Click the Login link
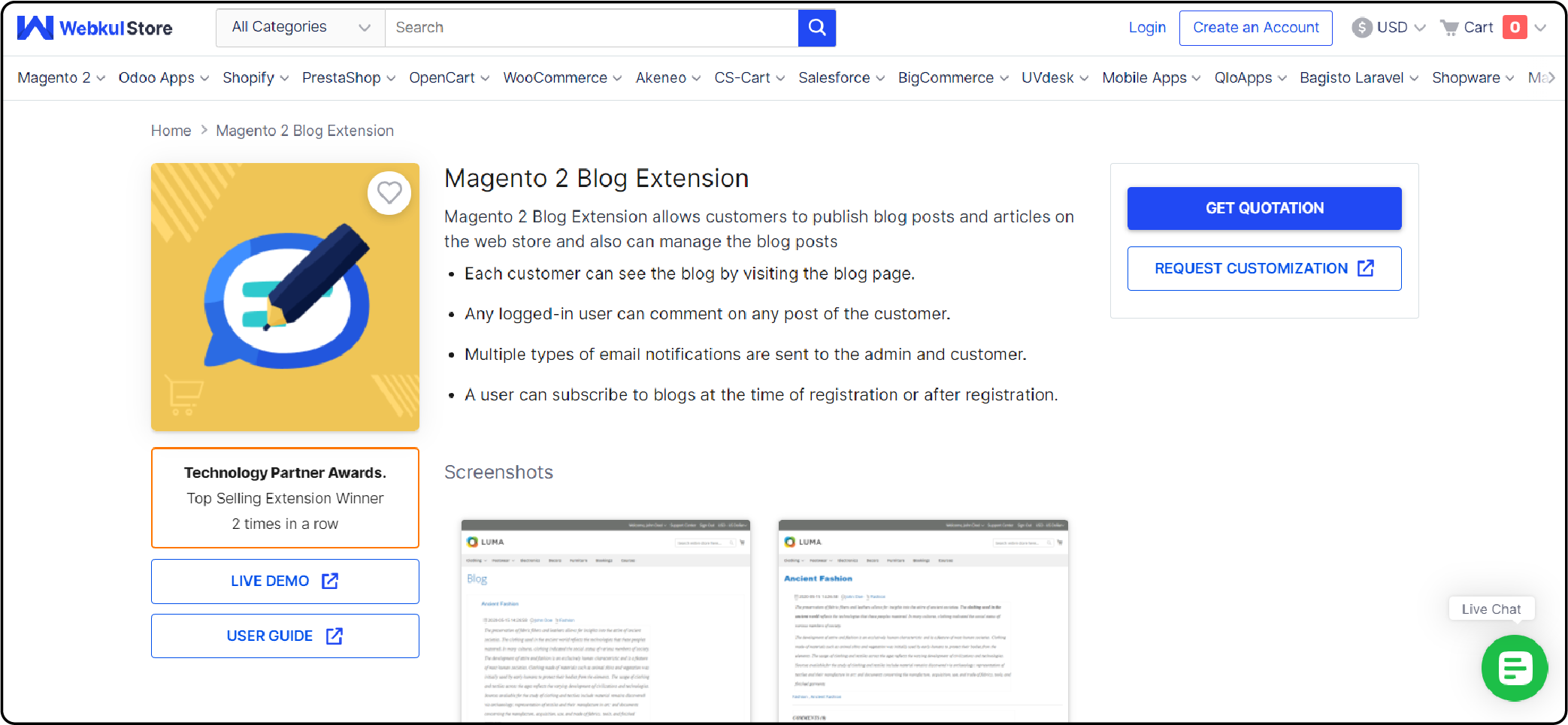1568x725 pixels. pyautogui.click(x=1147, y=28)
